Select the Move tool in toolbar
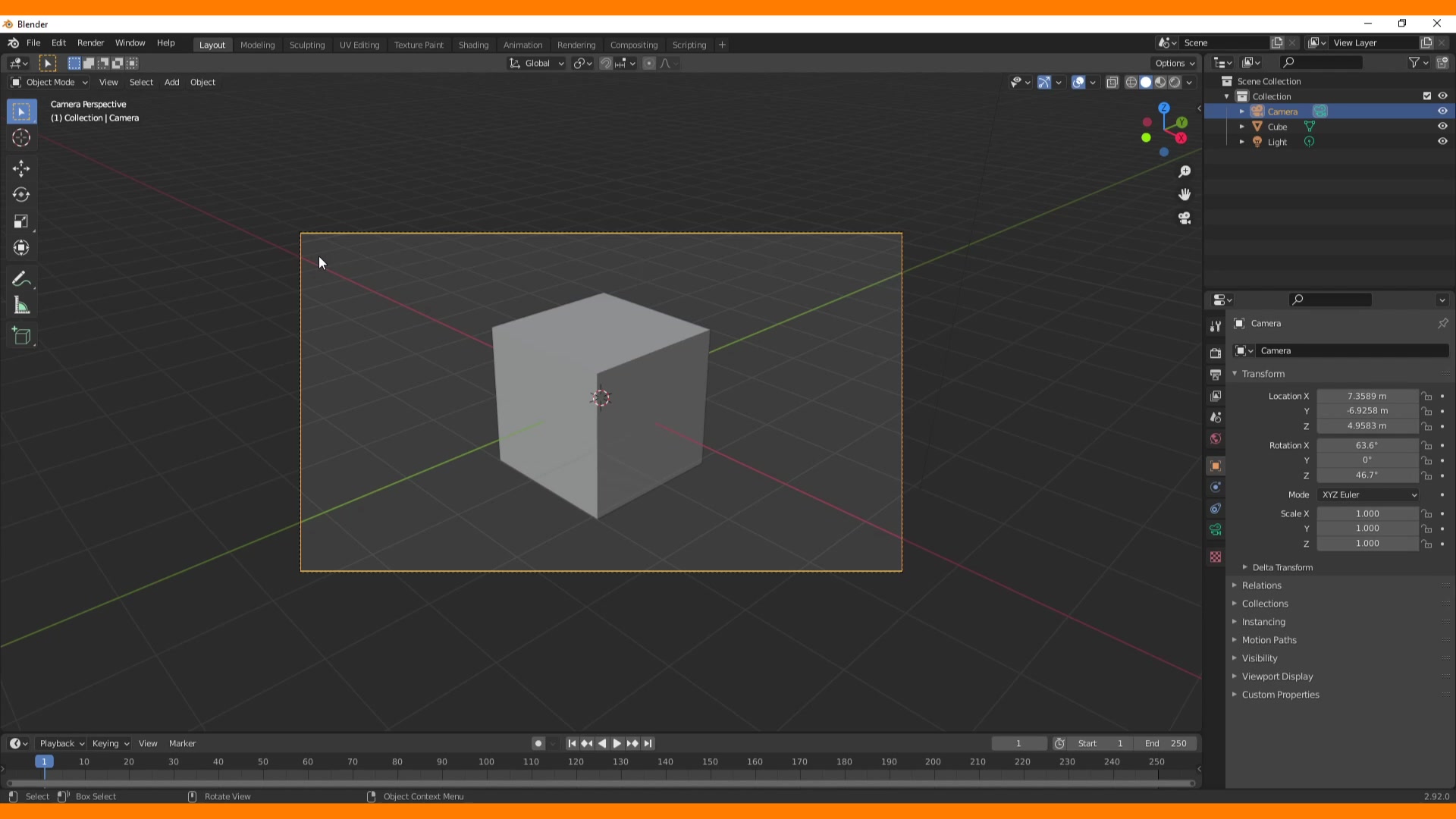Image resolution: width=1456 pixels, height=819 pixels. tap(21, 168)
